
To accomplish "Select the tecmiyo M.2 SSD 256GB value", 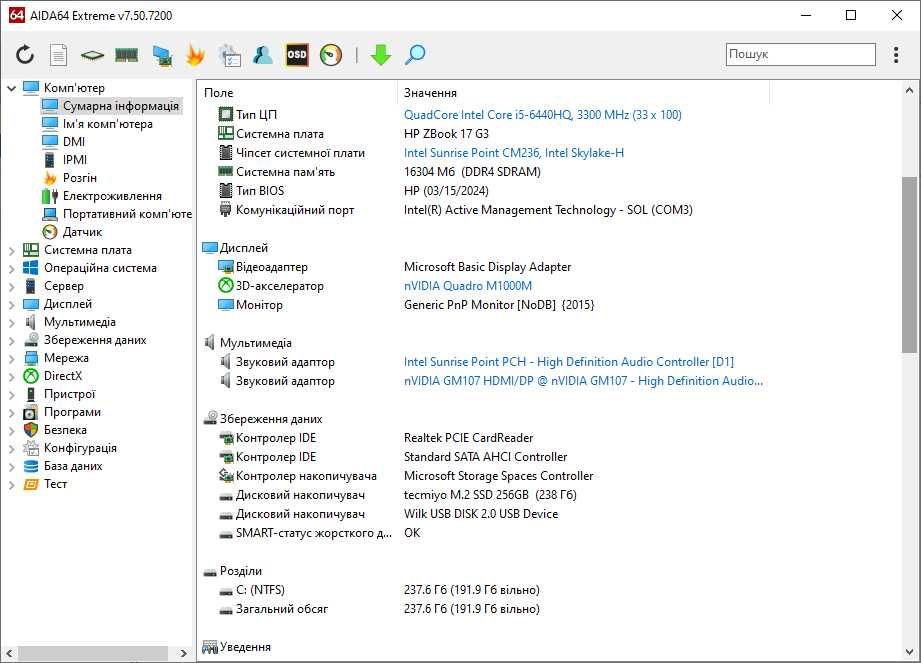I will [490, 495].
